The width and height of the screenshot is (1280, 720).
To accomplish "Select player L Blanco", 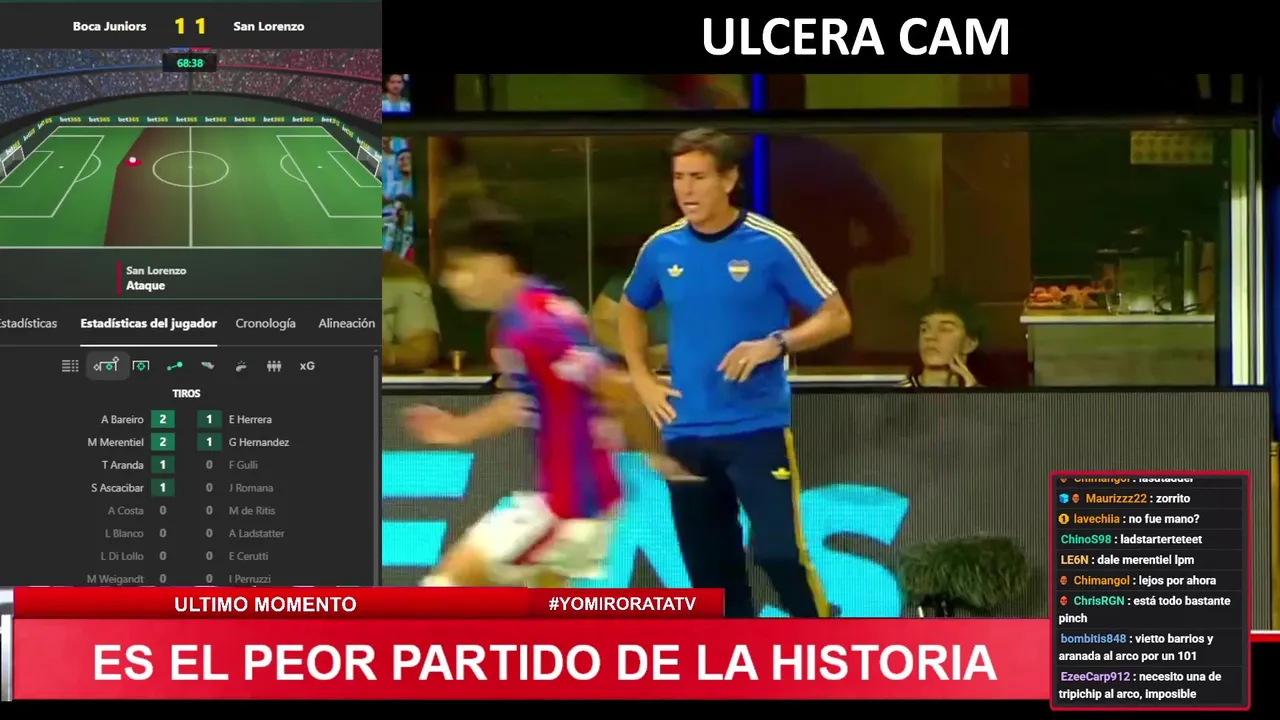I will point(122,534).
